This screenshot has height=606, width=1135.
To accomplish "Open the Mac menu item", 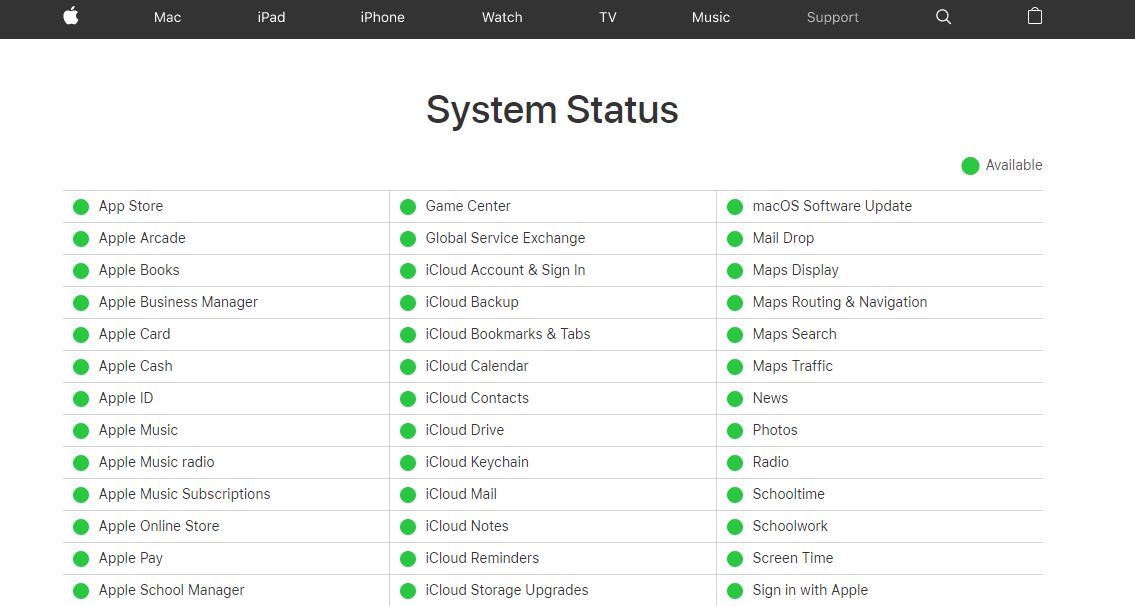I will coord(167,17).
